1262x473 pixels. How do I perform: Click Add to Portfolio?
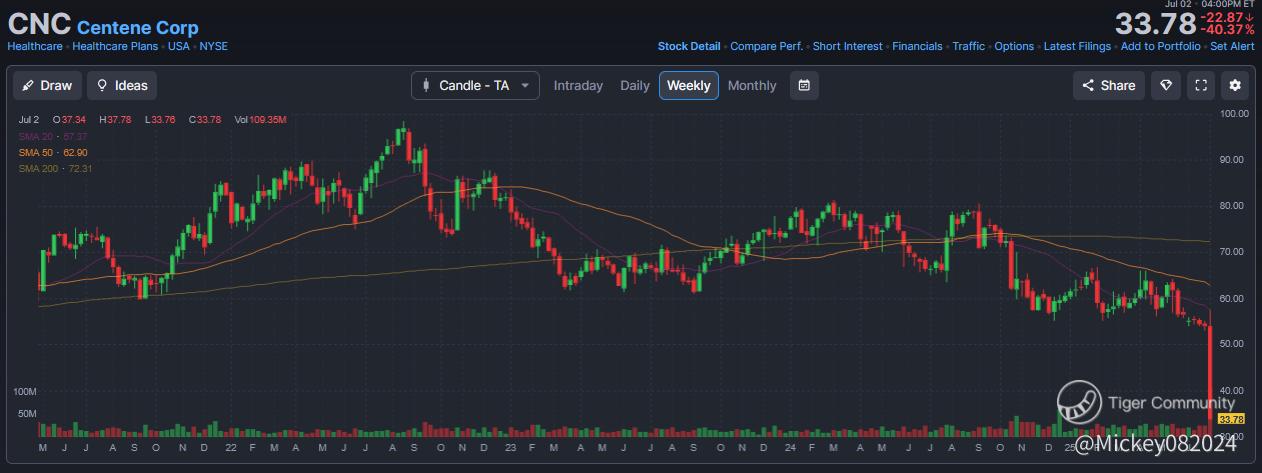pos(1160,46)
